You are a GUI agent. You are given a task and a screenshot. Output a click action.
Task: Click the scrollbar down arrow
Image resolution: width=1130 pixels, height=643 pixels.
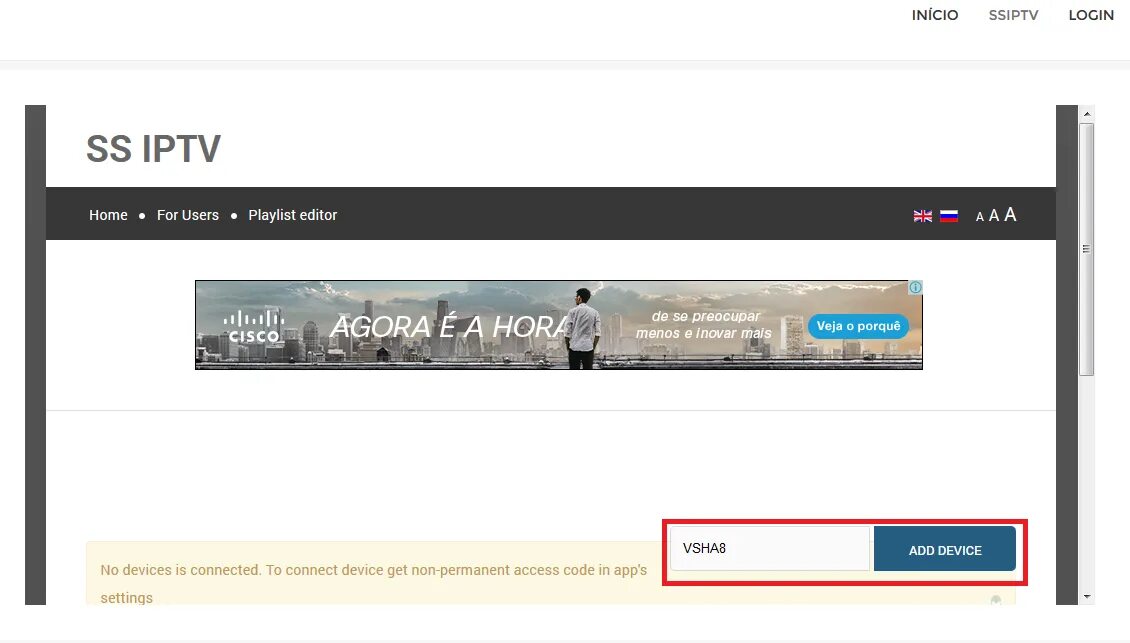point(1087,597)
